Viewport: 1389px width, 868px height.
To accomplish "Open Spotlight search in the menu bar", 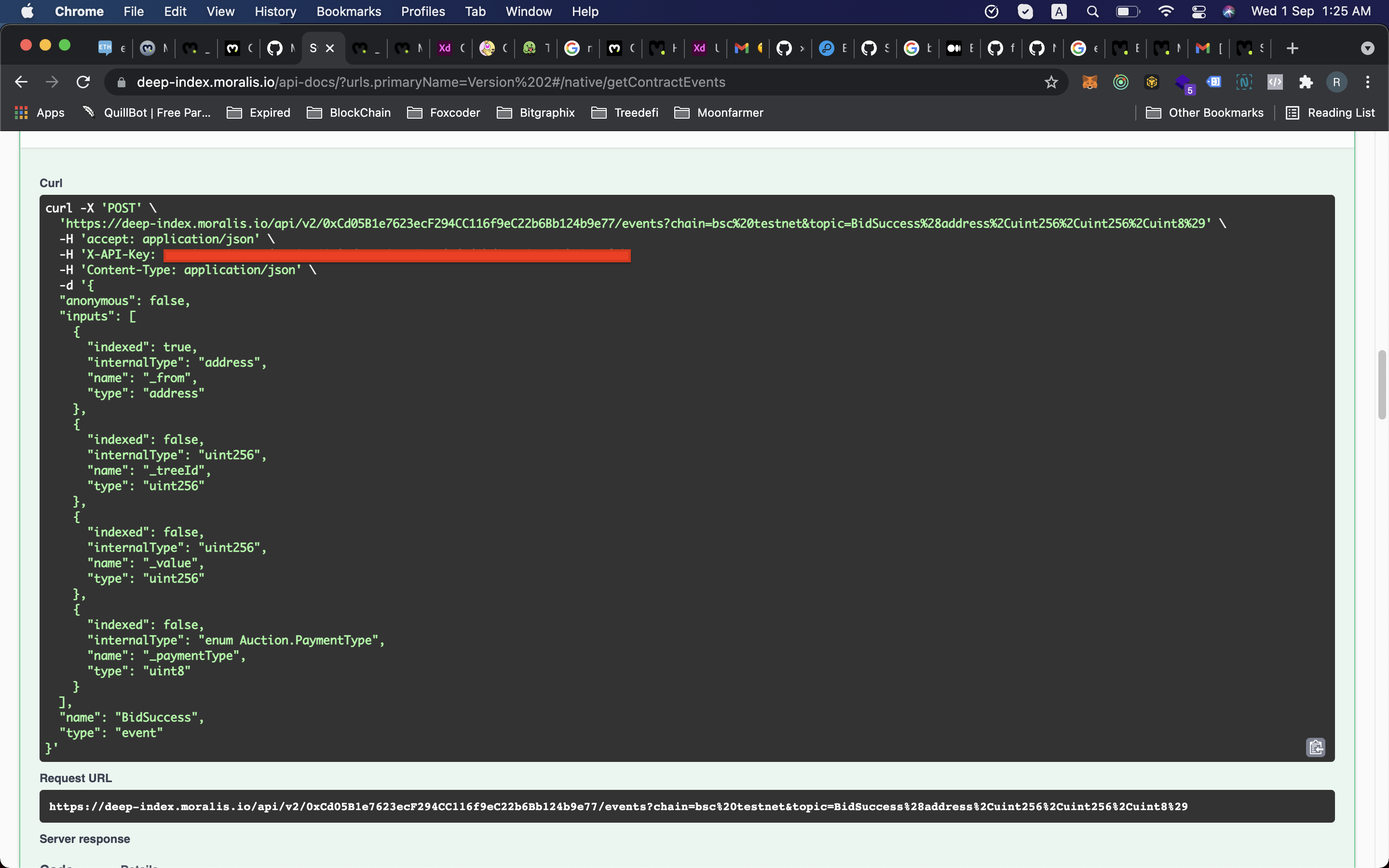I will pyautogui.click(x=1092, y=12).
